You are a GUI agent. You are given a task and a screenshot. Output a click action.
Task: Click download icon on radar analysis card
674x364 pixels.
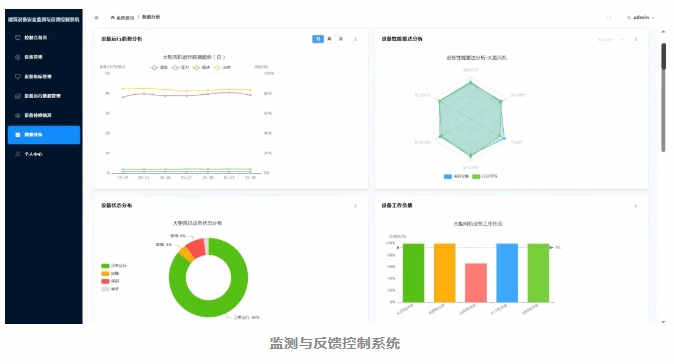click(x=635, y=40)
